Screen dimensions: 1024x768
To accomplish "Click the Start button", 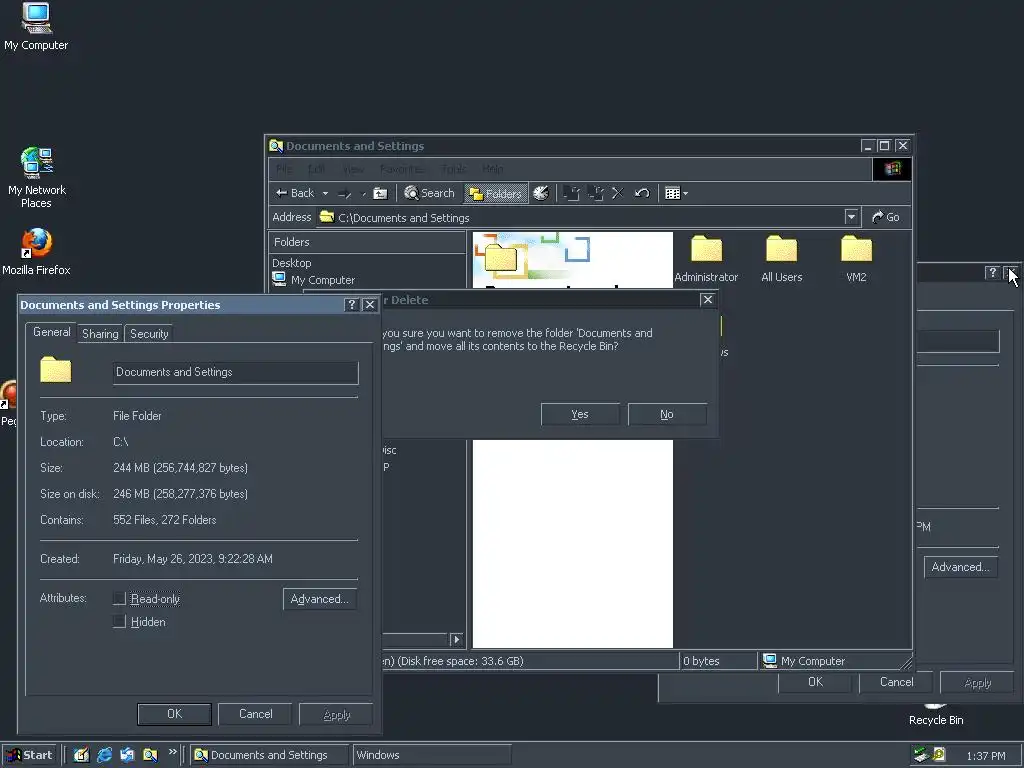I will click(x=31, y=755).
